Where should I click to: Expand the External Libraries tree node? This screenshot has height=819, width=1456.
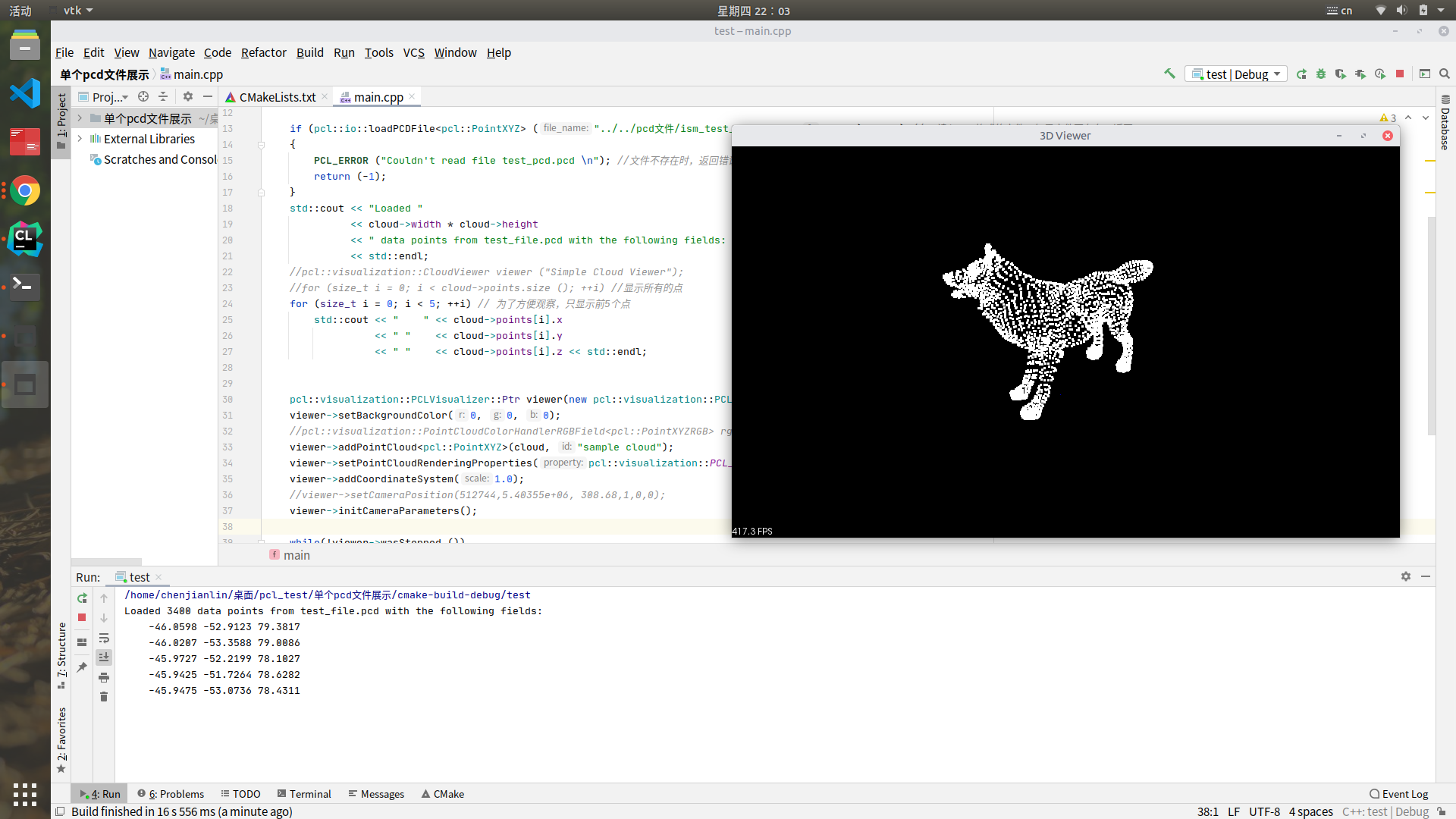click(80, 139)
